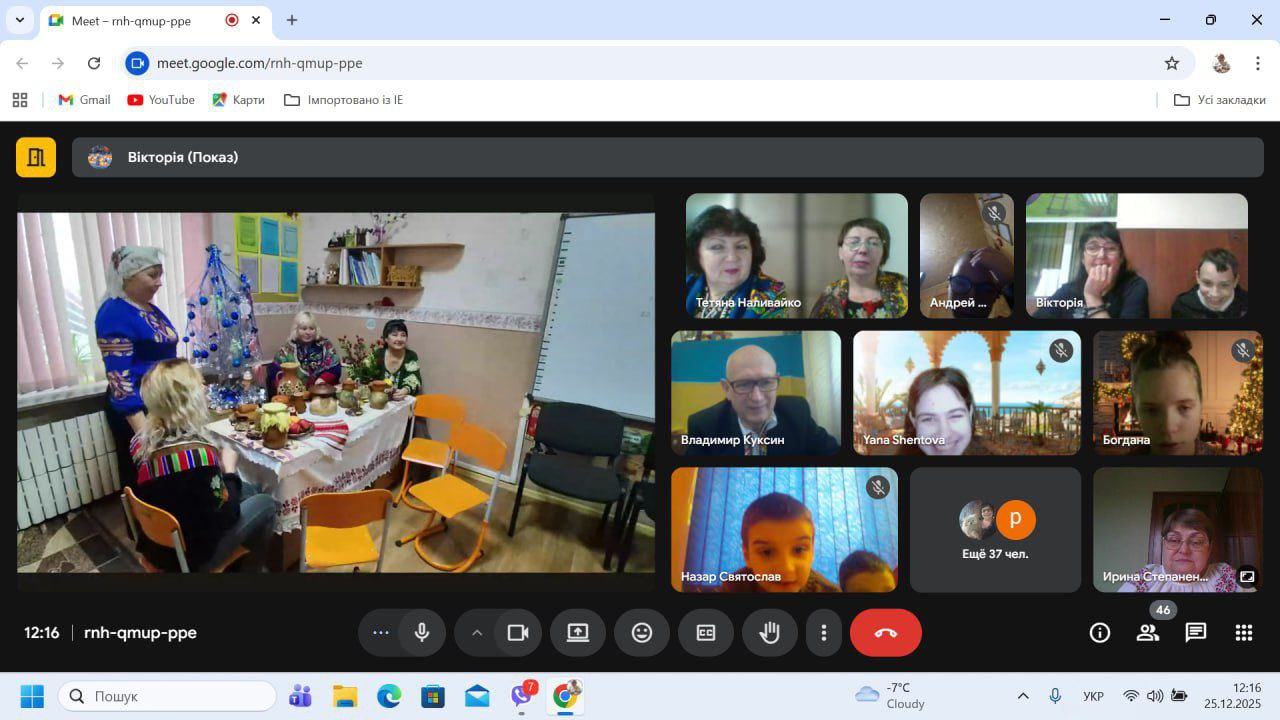The image size is (1280, 720).
Task: Click the red Leave call button
Action: [x=885, y=633]
